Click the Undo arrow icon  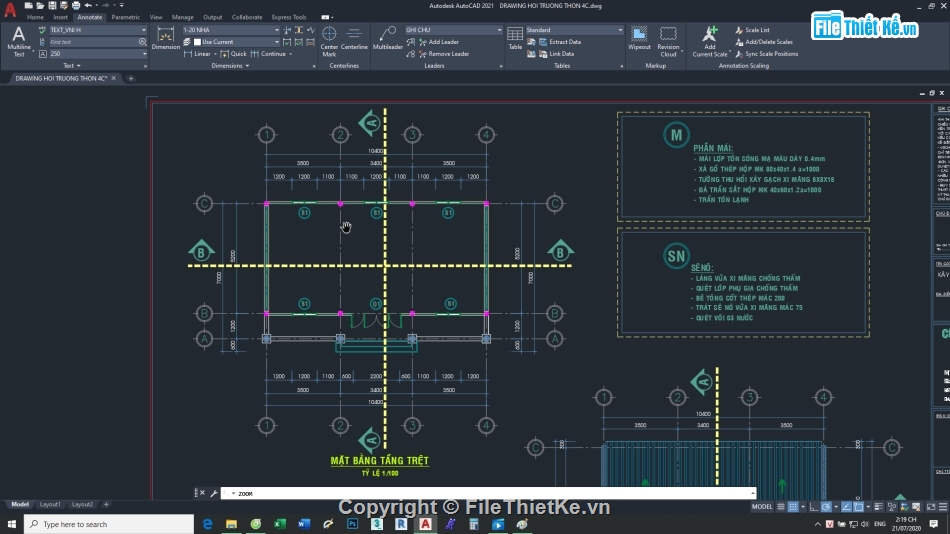(x=88, y=5)
